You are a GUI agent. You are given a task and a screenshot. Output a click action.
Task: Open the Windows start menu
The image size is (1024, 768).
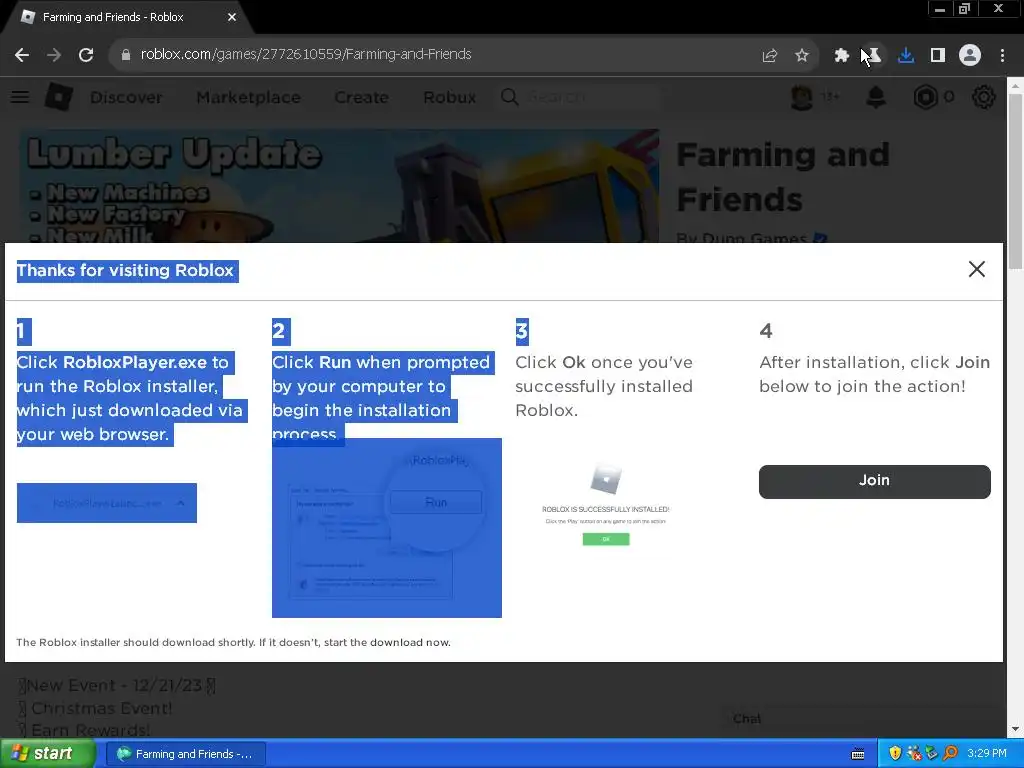[46, 754]
